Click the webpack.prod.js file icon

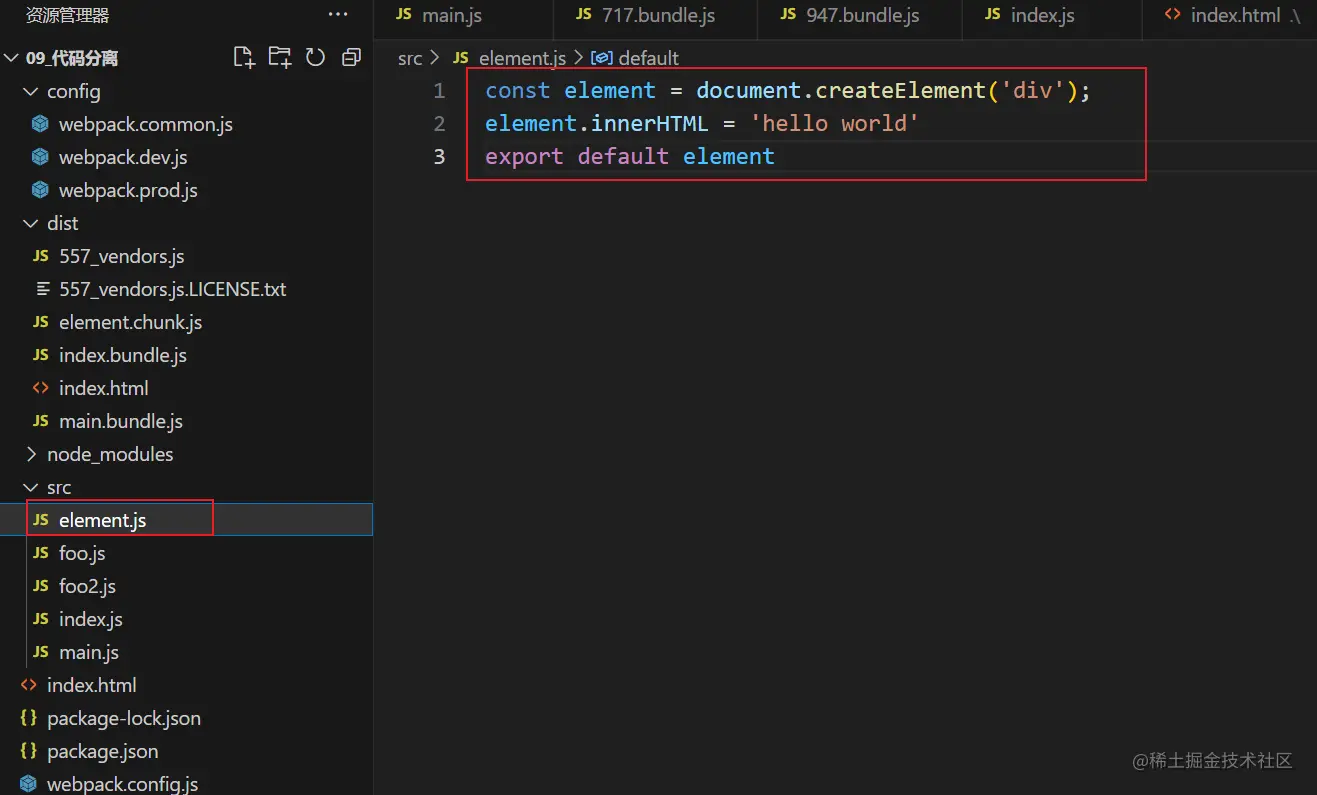click(40, 190)
